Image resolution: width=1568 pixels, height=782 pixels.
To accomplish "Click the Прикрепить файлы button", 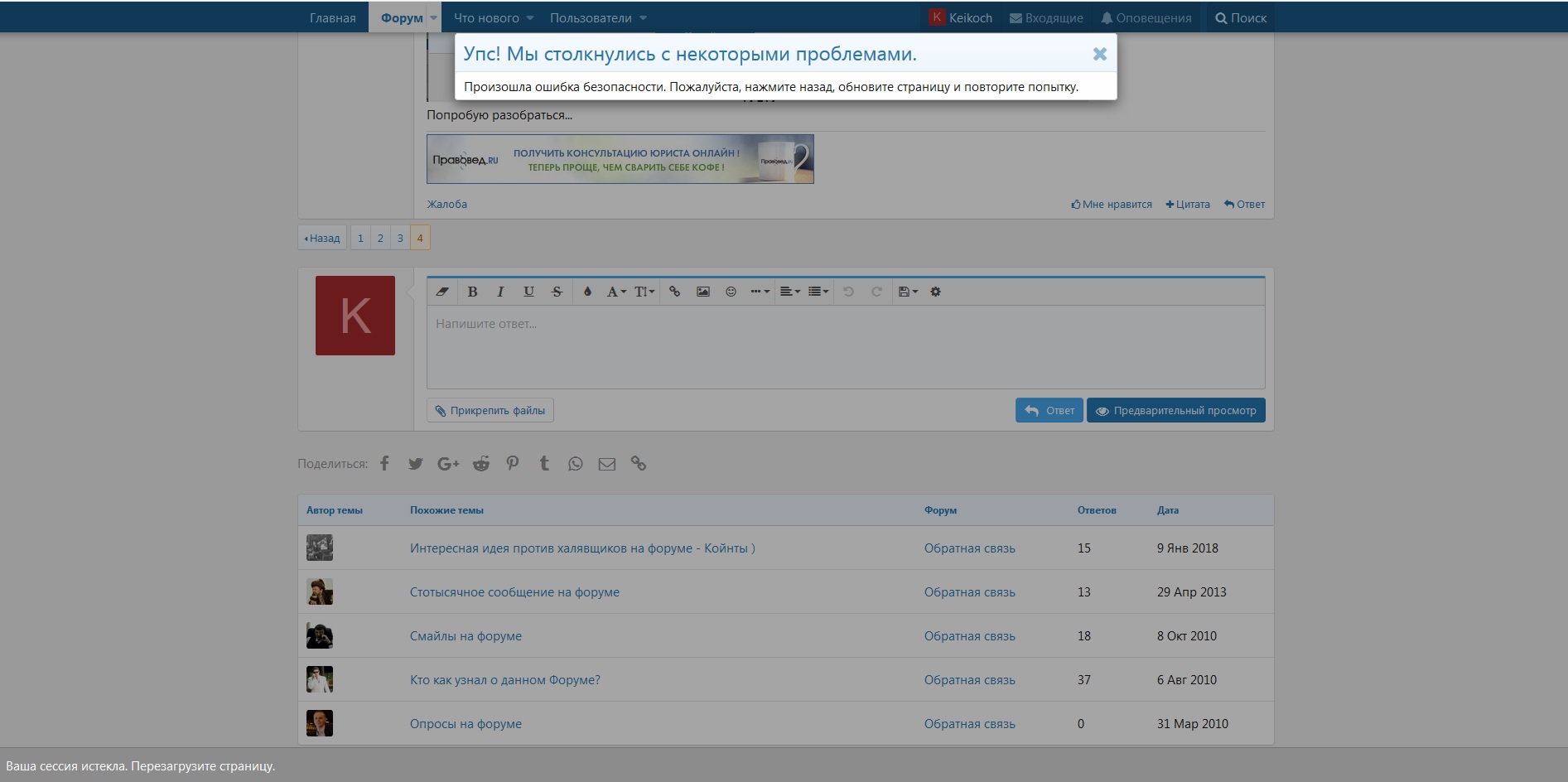I will [x=490, y=411].
